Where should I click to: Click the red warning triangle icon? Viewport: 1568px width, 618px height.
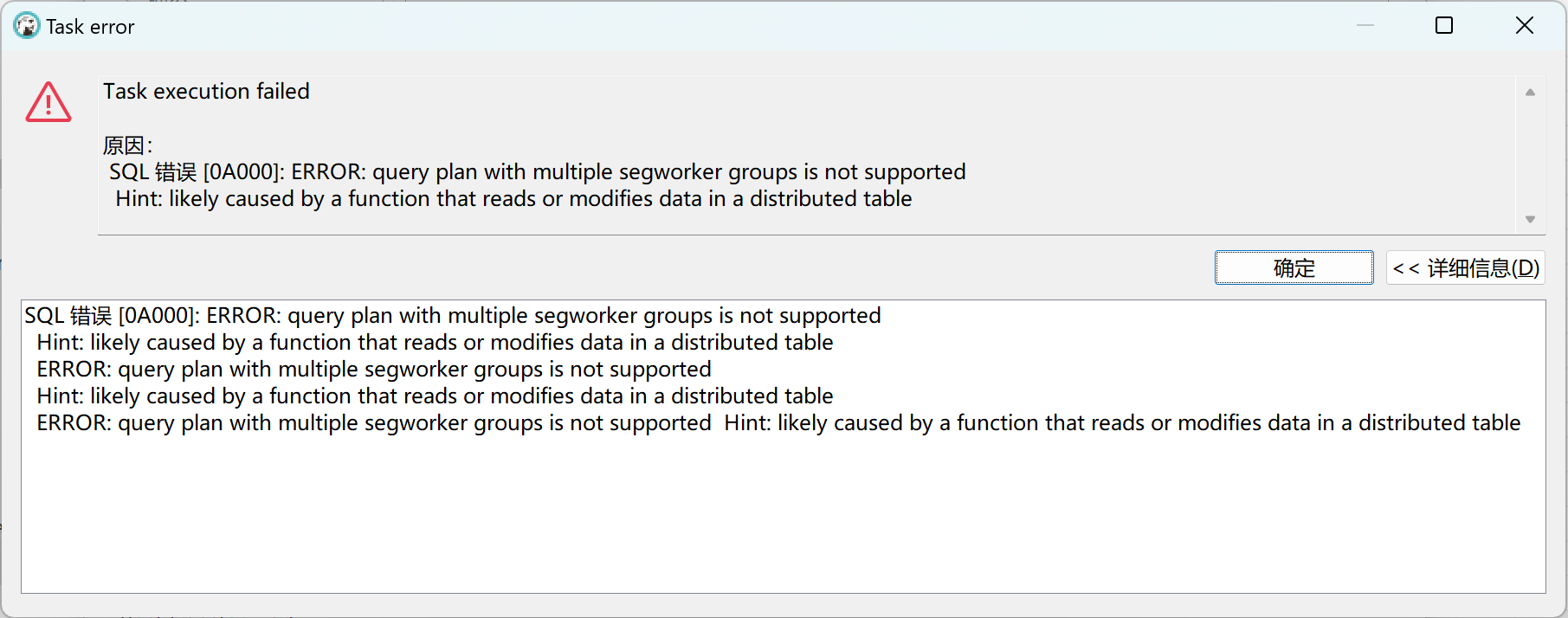[x=48, y=102]
